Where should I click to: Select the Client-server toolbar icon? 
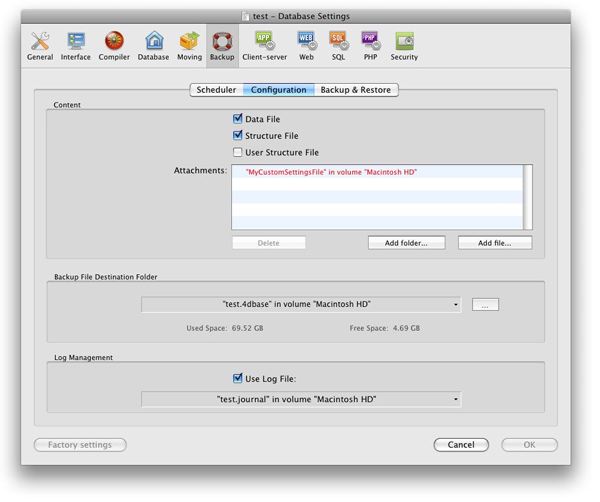264,43
